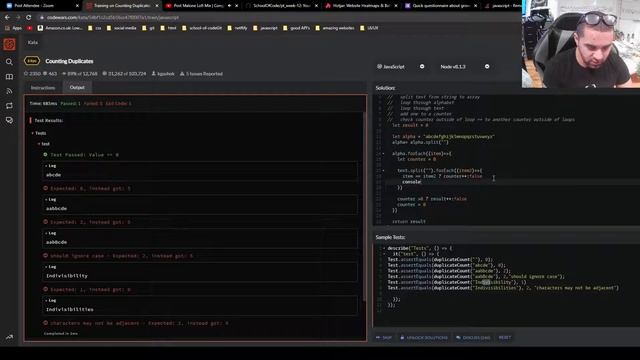Click the JavaScript dropdown arrow button
The width and height of the screenshot is (640, 360).
click(x=422, y=67)
